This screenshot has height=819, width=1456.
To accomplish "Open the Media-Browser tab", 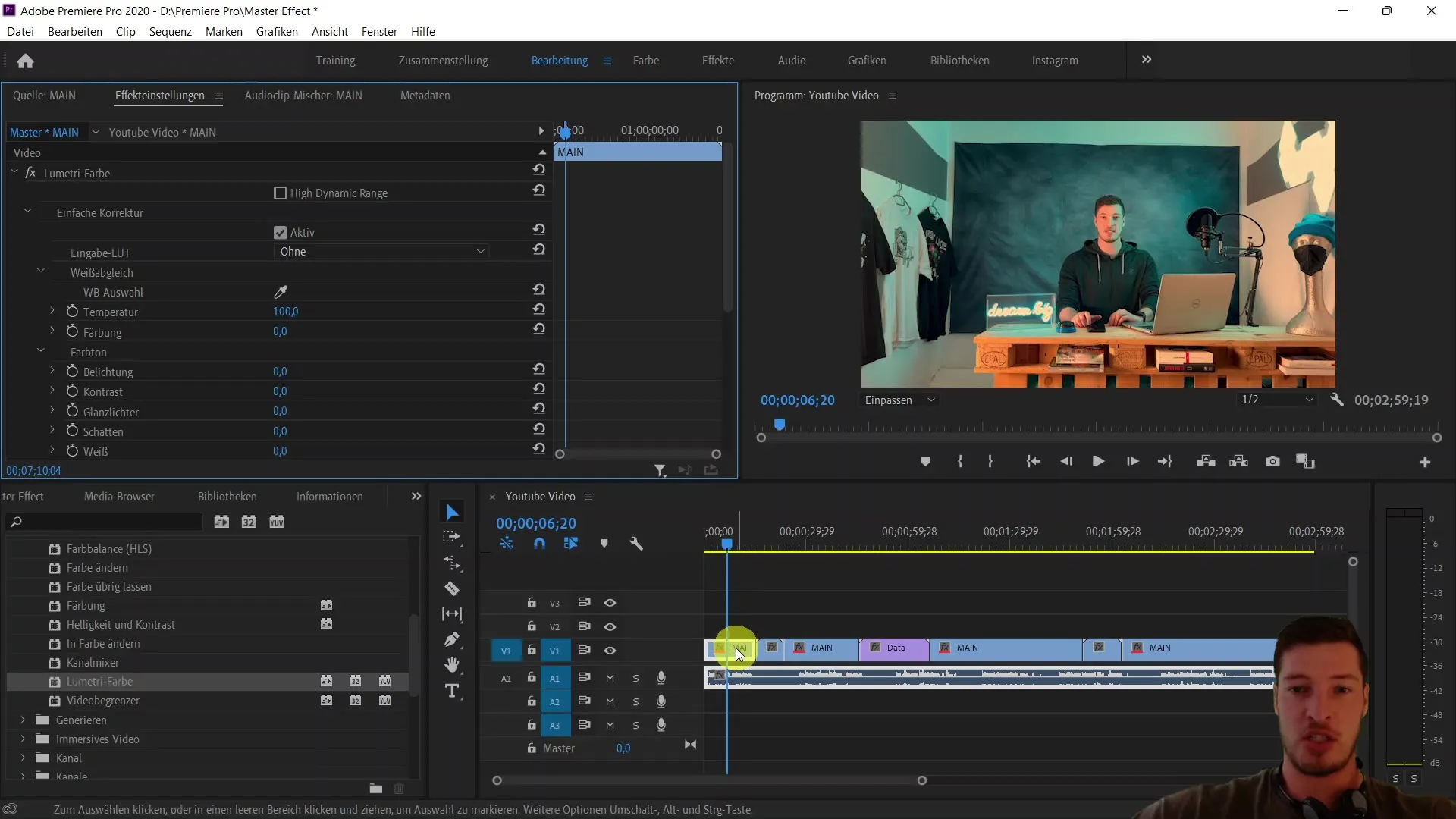I will coord(119,497).
